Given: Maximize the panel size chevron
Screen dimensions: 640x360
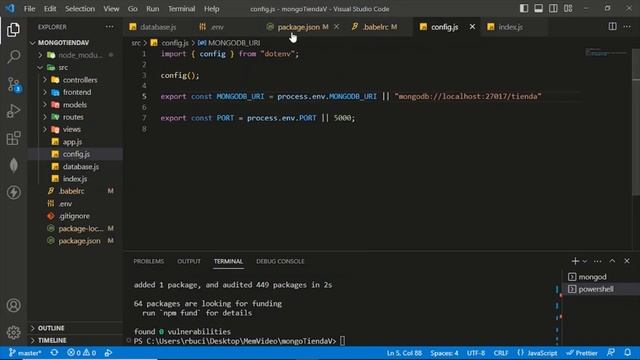Looking at the screenshot, I should [612, 261].
